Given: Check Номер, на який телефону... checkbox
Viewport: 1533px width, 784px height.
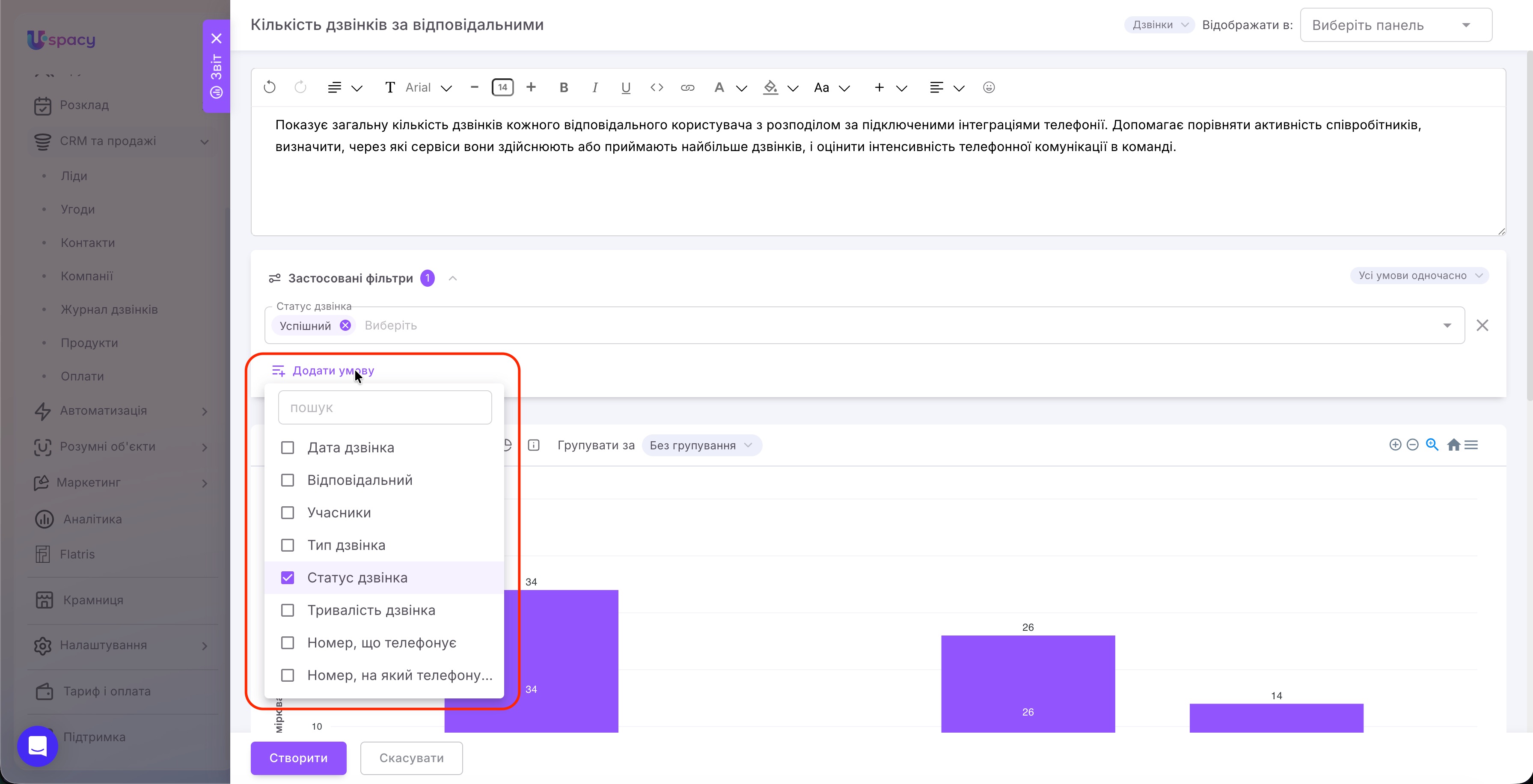Looking at the screenshot, I should [288, 676].
